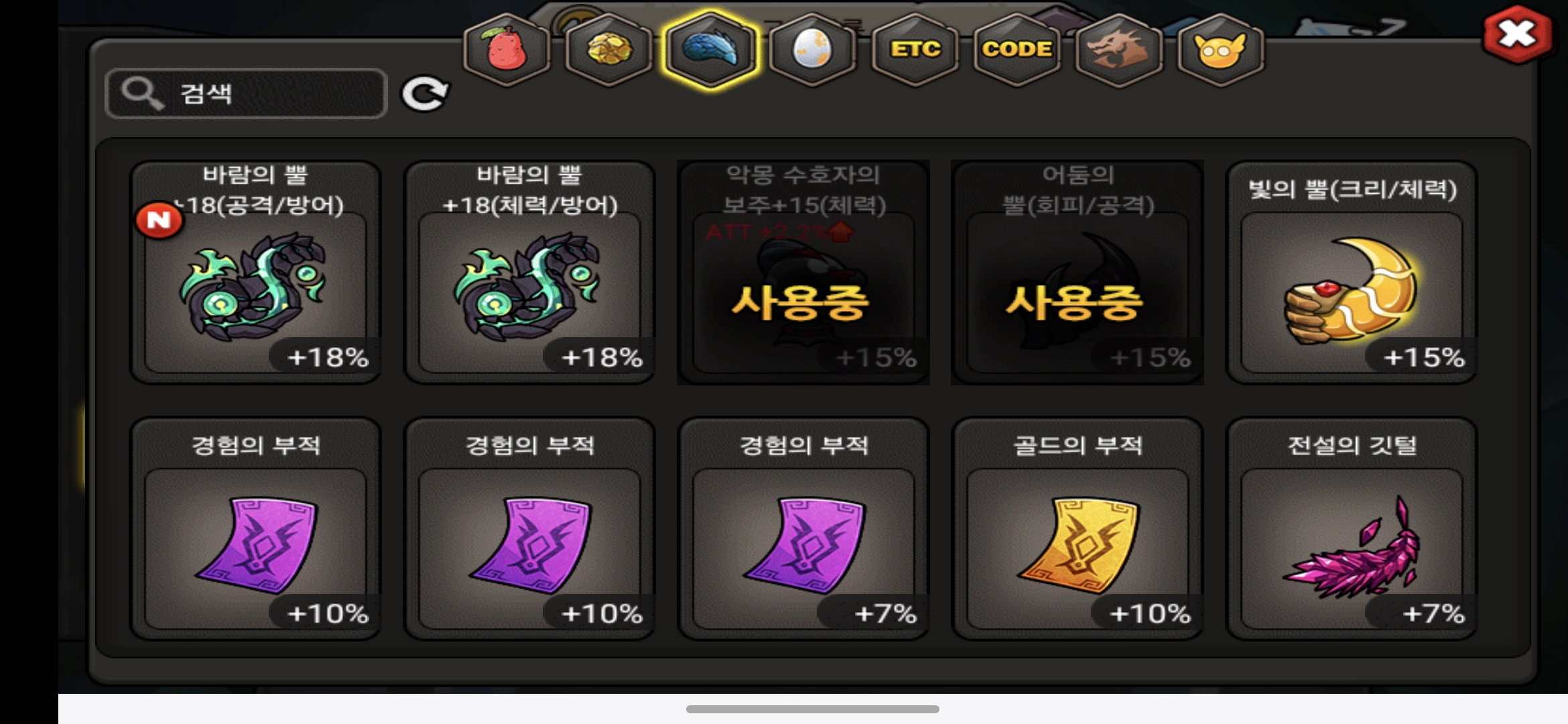Choose the 전설의 깃털 pink feather

coord(1352,528)
